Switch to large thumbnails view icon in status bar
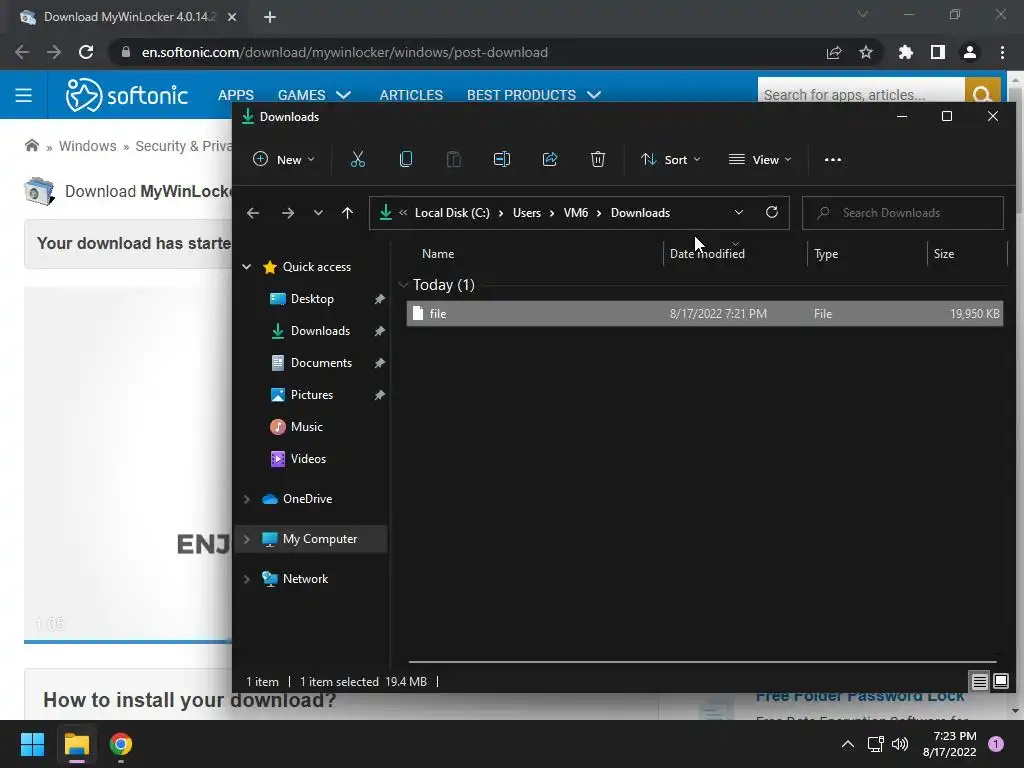Image resolution: width=1024 pixels, height=768 pixels. (1001, 682)
